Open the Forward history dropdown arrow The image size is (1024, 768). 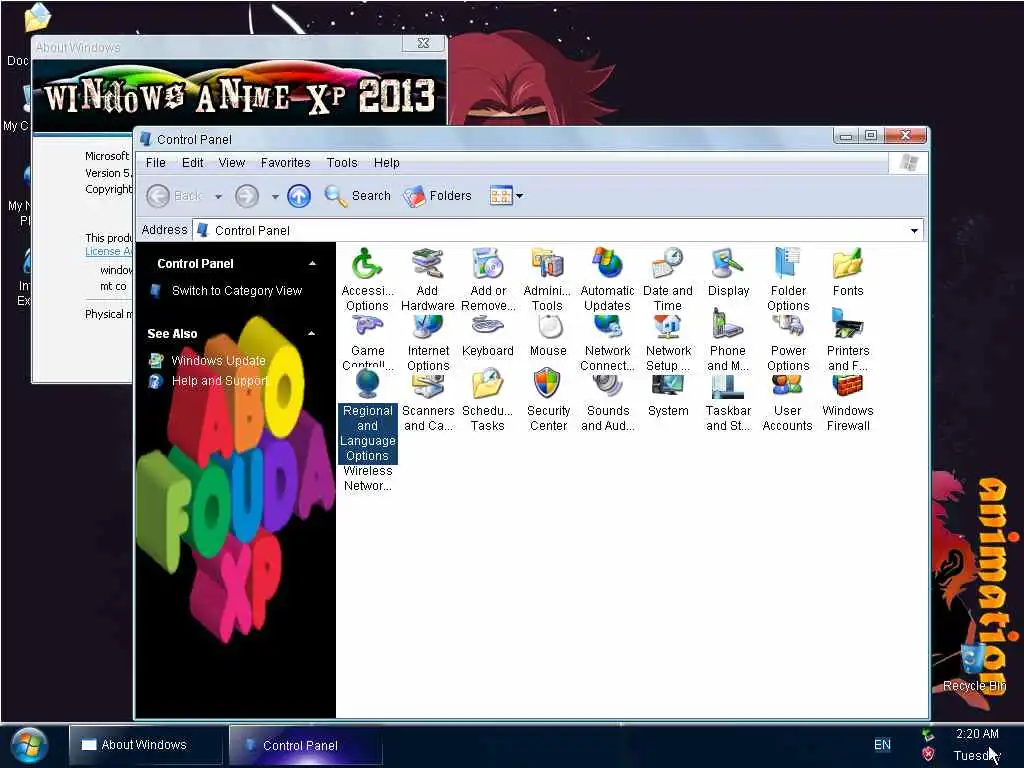[x=275, y=196]
